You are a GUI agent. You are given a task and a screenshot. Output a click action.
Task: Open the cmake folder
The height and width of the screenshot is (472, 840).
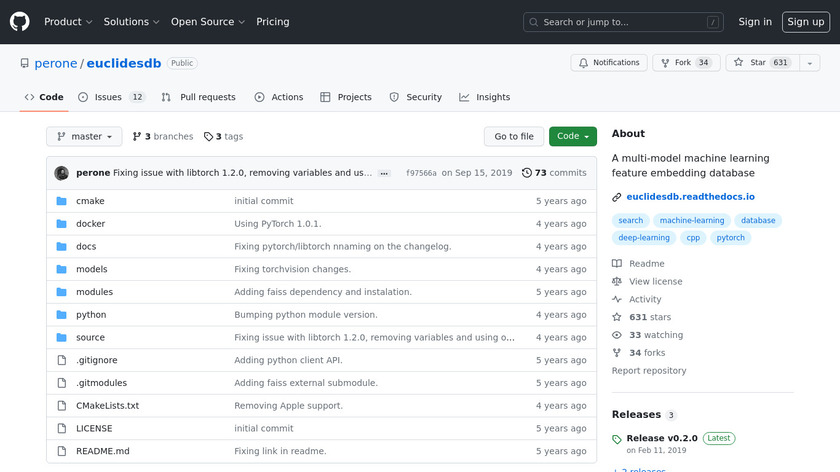pyautogui.click(x=90, y=201)
